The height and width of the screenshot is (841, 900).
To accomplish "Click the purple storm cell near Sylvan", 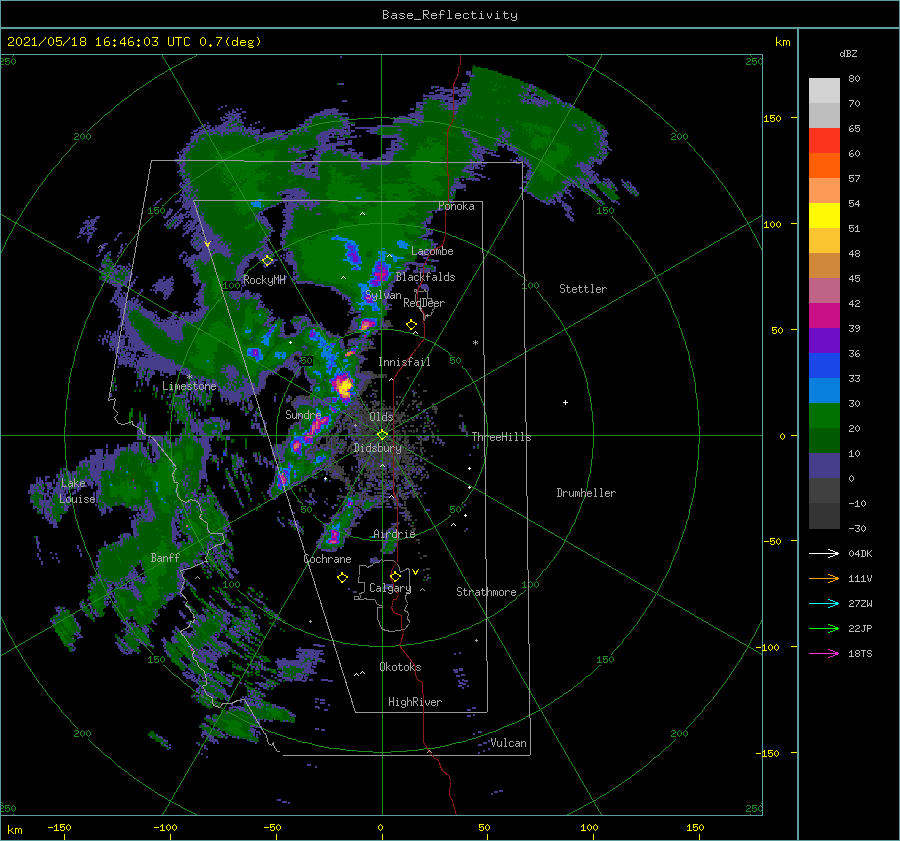I will tap(380, 271).
